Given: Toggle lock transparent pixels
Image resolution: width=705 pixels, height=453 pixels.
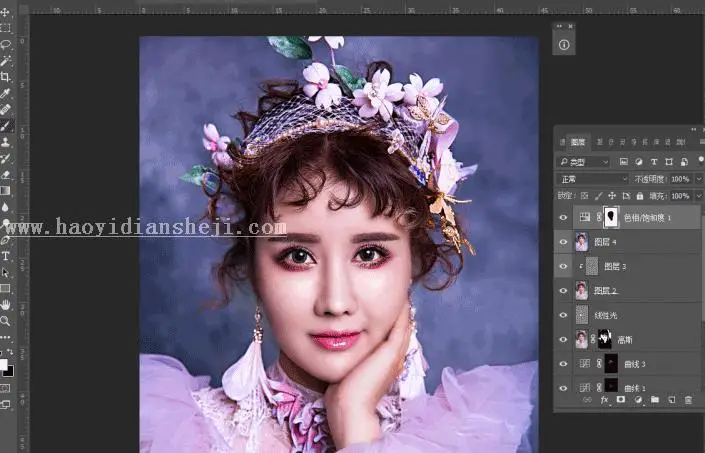Looking at the screenshot, I should click(584, 196).
